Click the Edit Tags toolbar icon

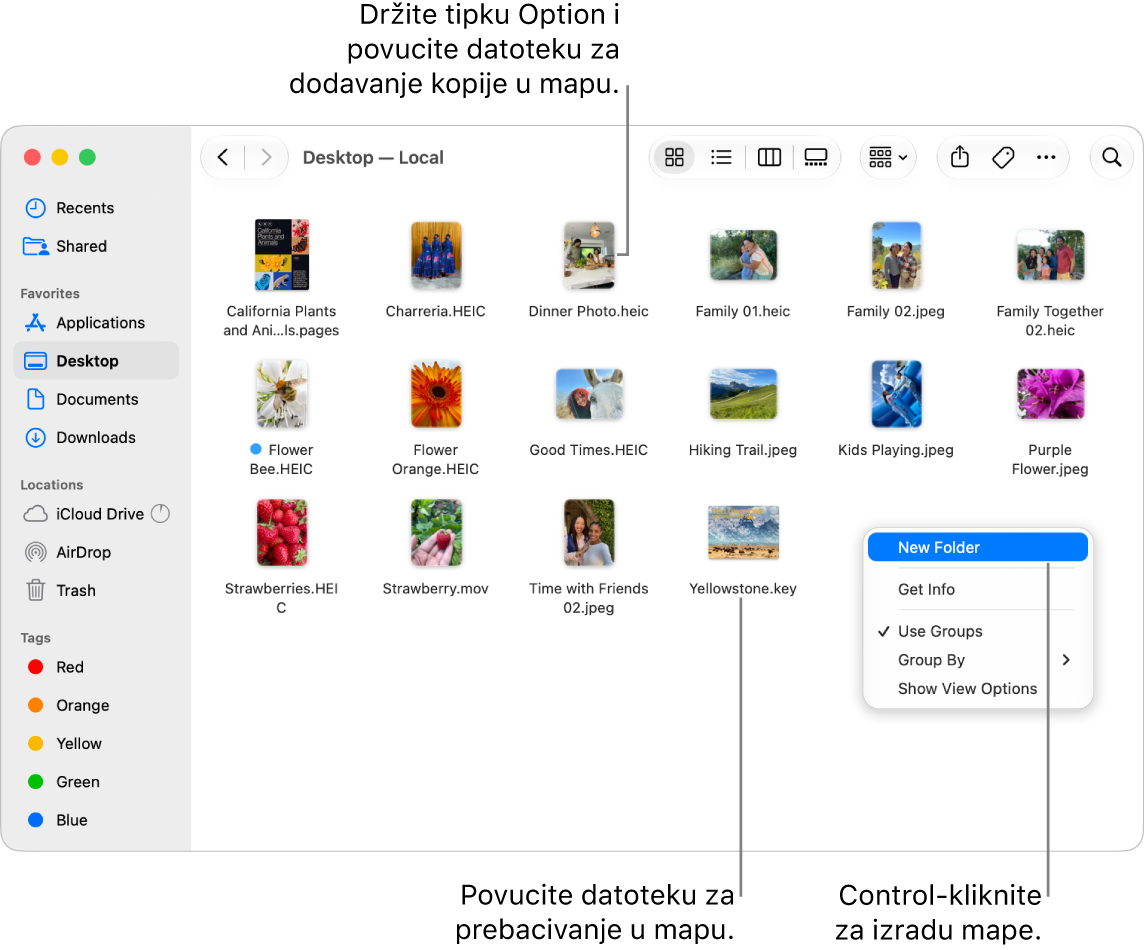[x=1003, y=157]
